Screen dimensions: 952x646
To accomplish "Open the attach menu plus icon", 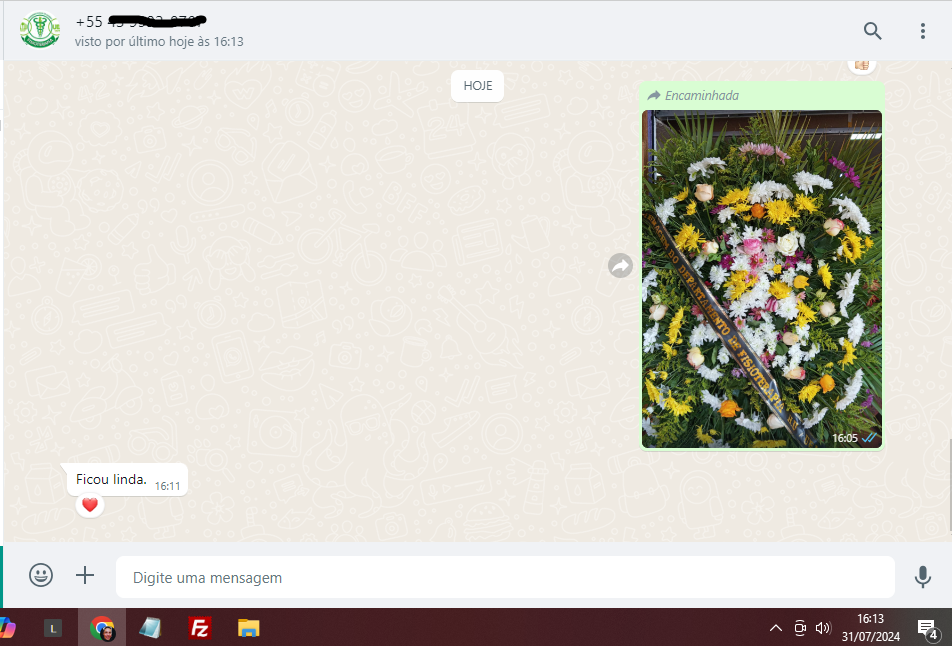I will 85,575.
